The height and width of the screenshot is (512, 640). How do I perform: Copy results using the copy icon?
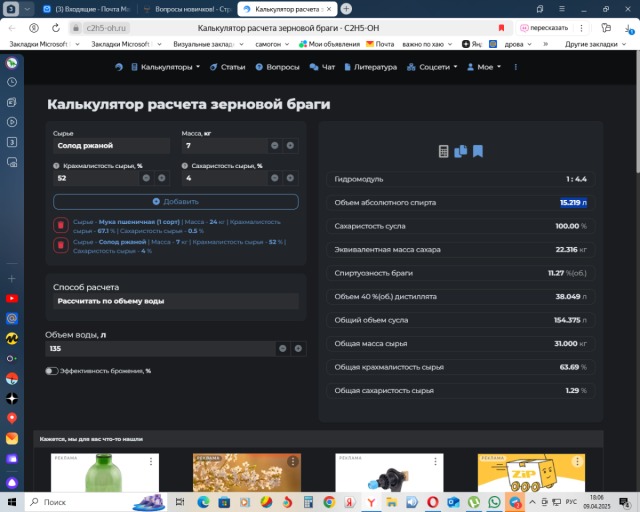(460, 152)
